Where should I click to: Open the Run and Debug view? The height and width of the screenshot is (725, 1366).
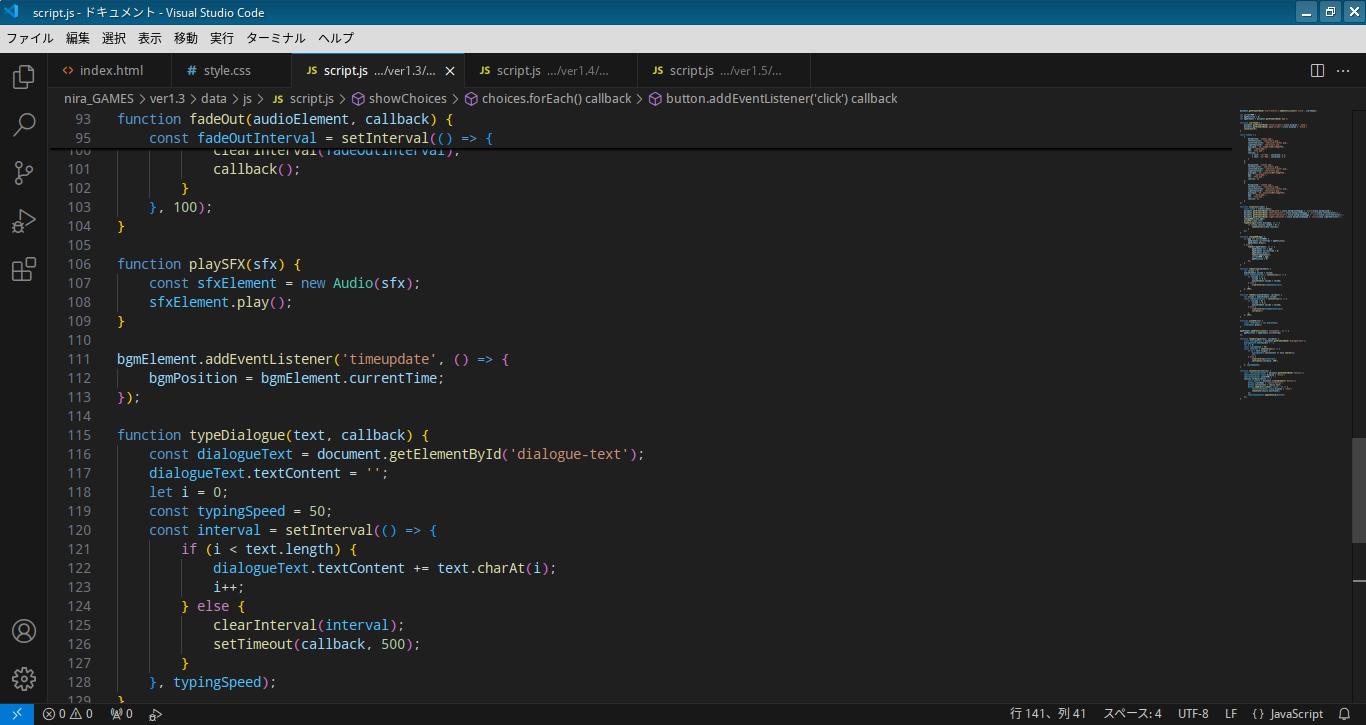click(x=24, y=221)
